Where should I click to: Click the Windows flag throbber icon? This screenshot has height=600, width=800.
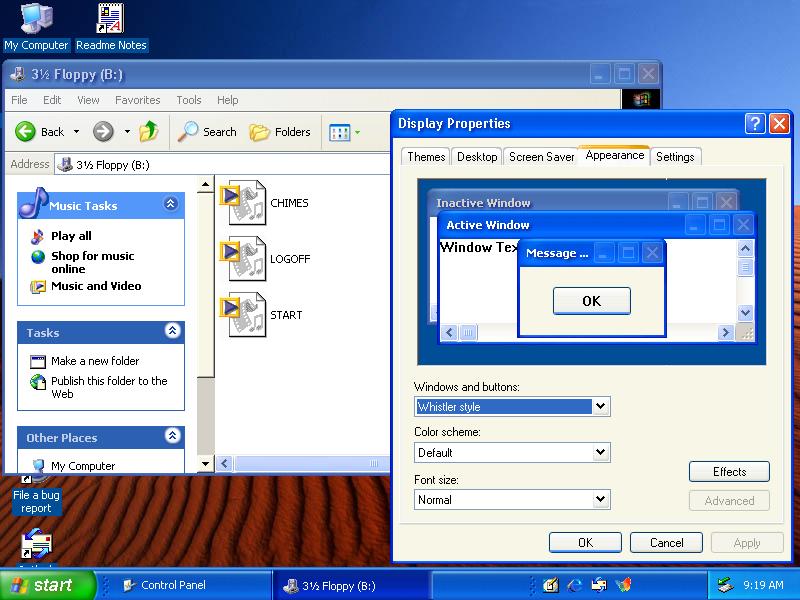(x=641, y=99)
